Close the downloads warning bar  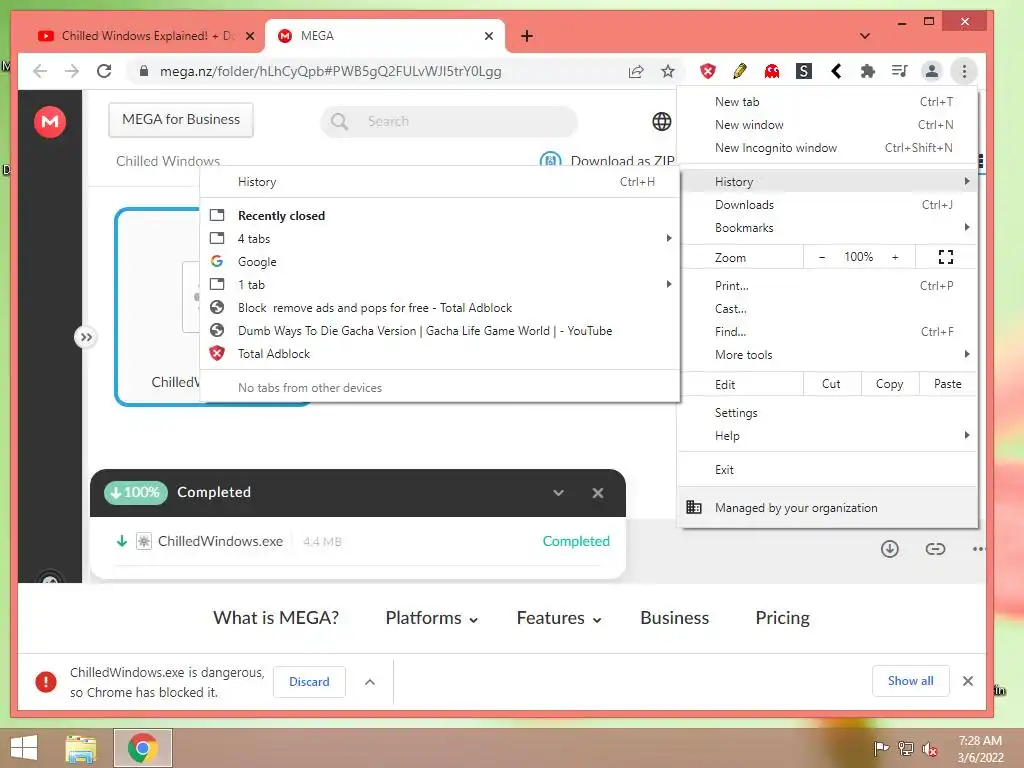click(968, 681)
